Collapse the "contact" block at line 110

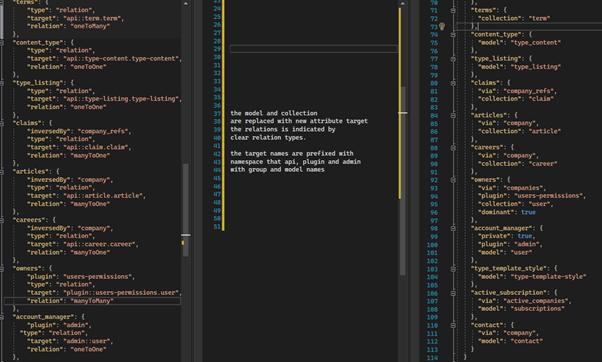pos(453,325)
